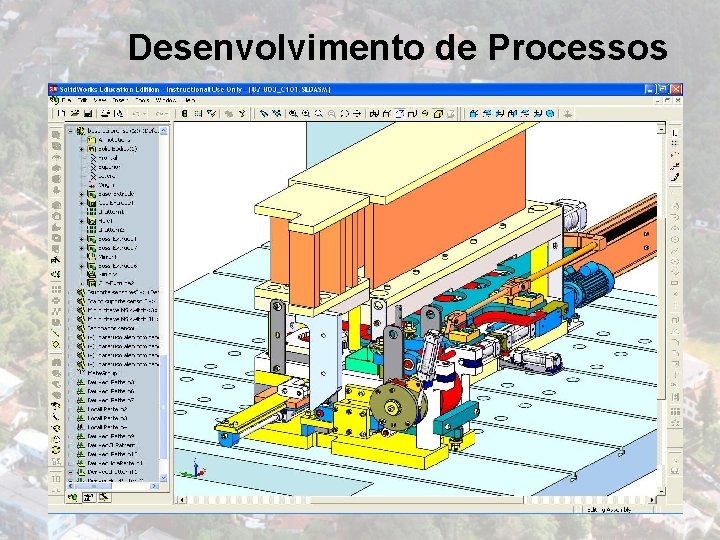Collapse the root assembly tree node
720x540 pixels.
(x=71, y=131)
